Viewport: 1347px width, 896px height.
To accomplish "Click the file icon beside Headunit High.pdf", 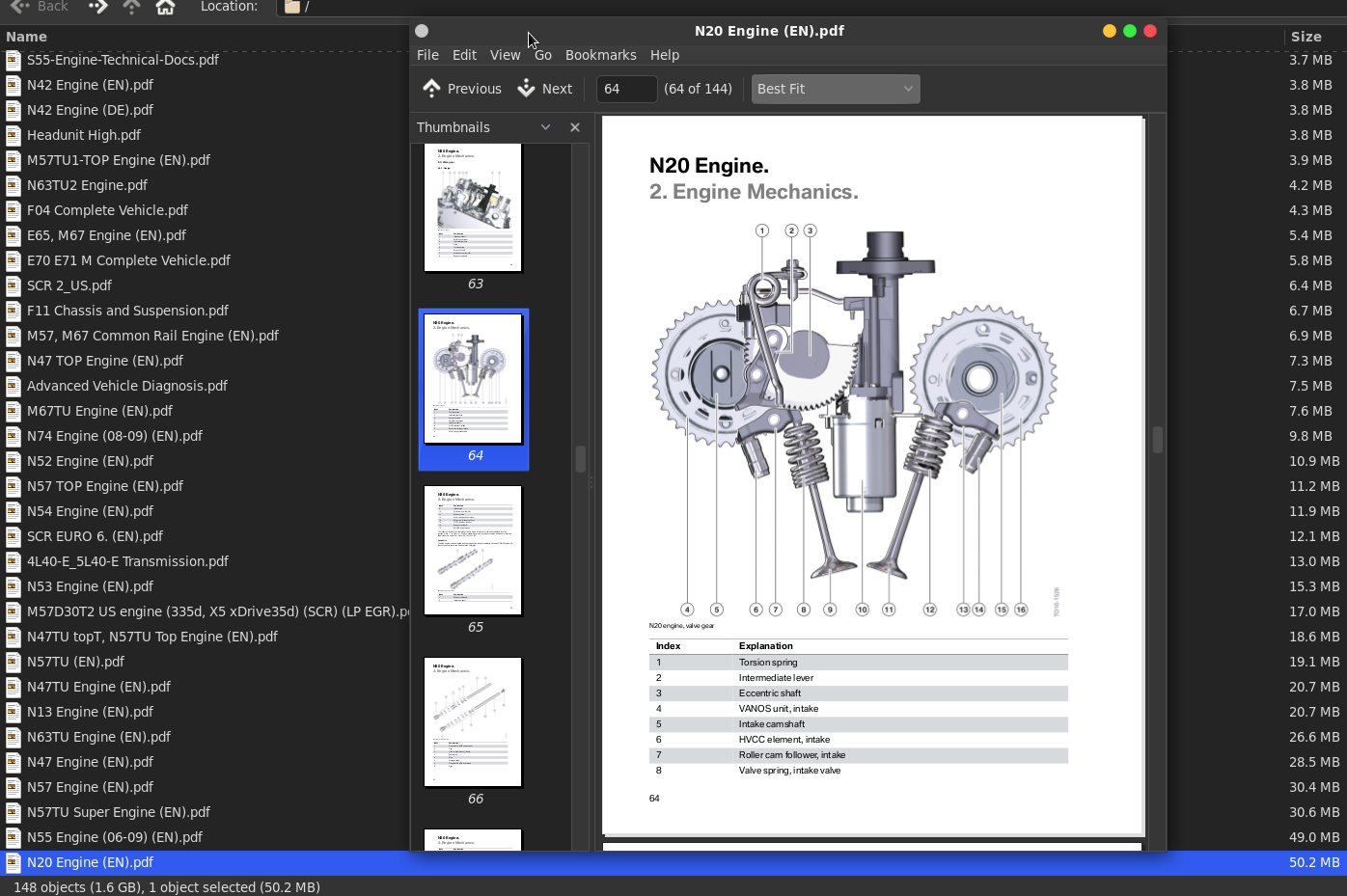I will pyautogui.click(x=14, y=135).
